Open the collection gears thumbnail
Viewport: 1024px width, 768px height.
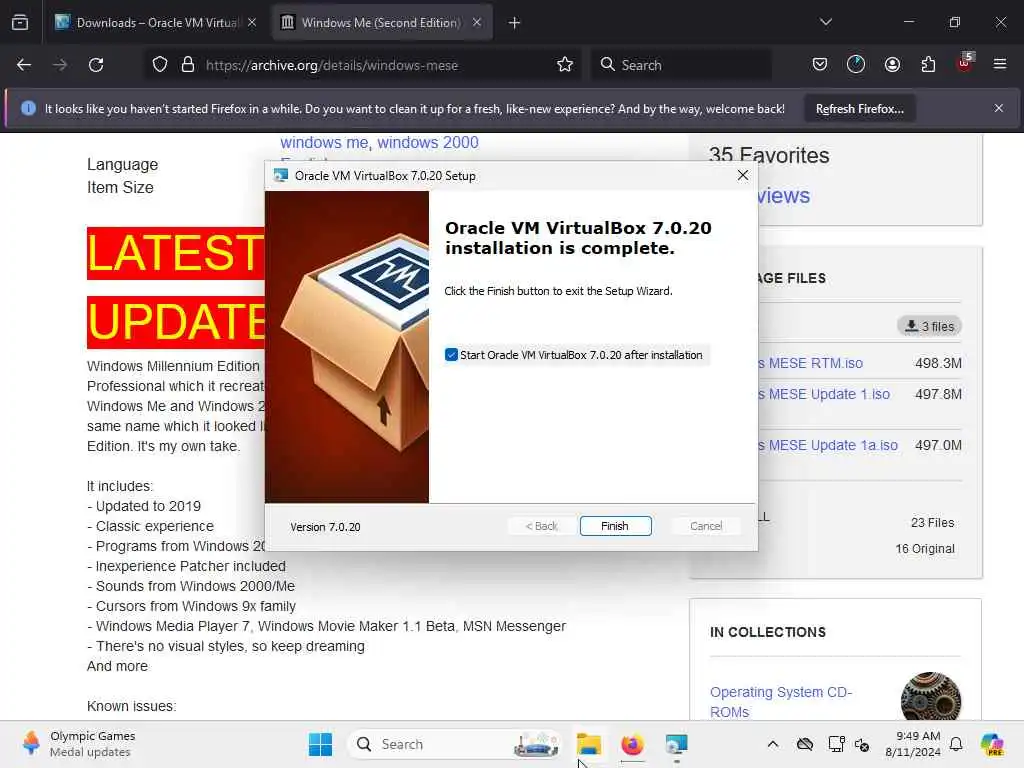tap(931, 697)
